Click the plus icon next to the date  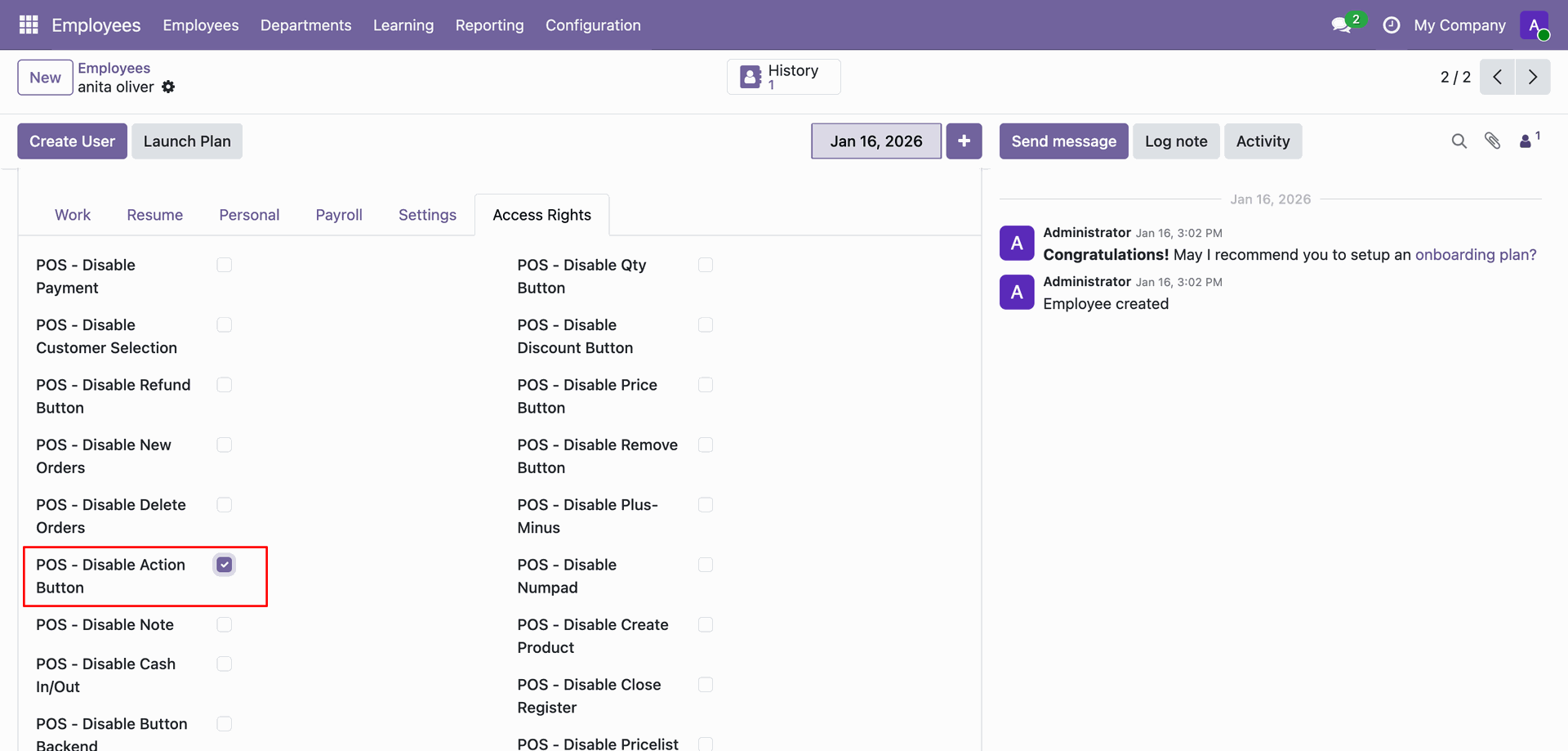coord(964,141)
